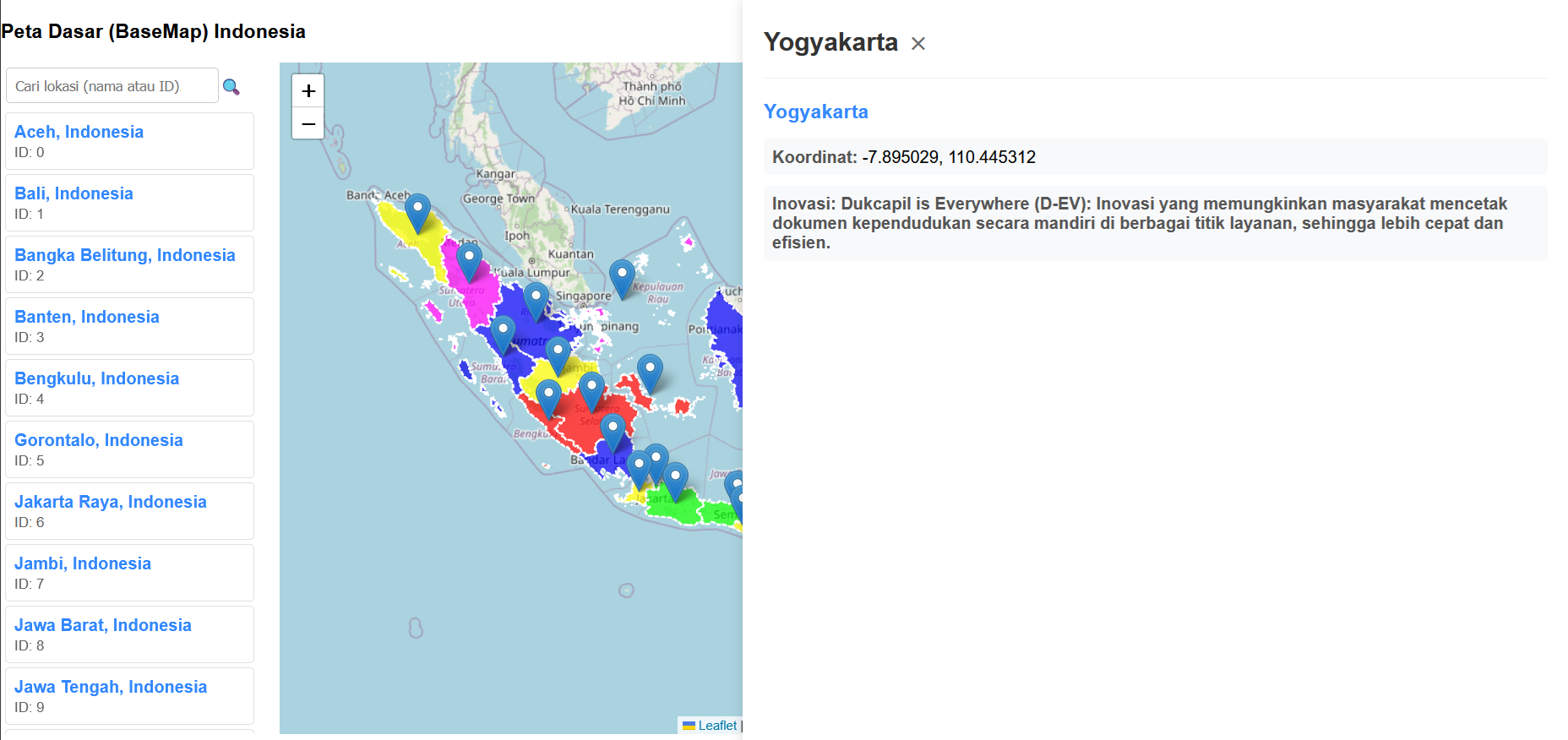Select the marker above the Bengkulu label

pos(548,399)
